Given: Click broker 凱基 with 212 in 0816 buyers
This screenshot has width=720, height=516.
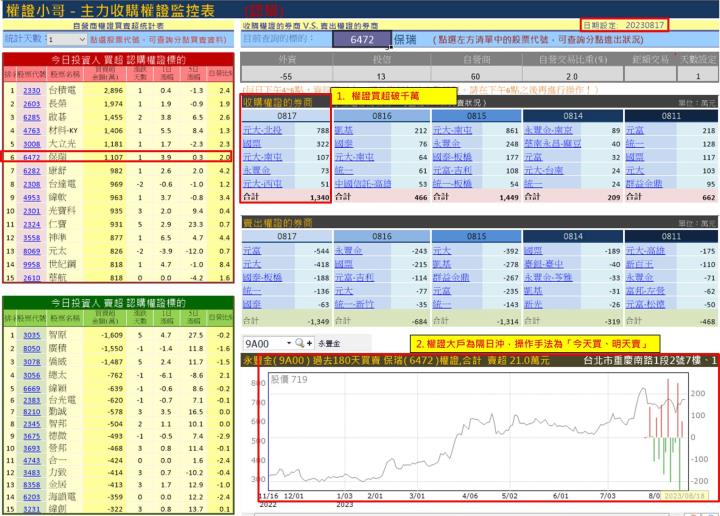Looking at the screenshot, I should click(344, 130).
